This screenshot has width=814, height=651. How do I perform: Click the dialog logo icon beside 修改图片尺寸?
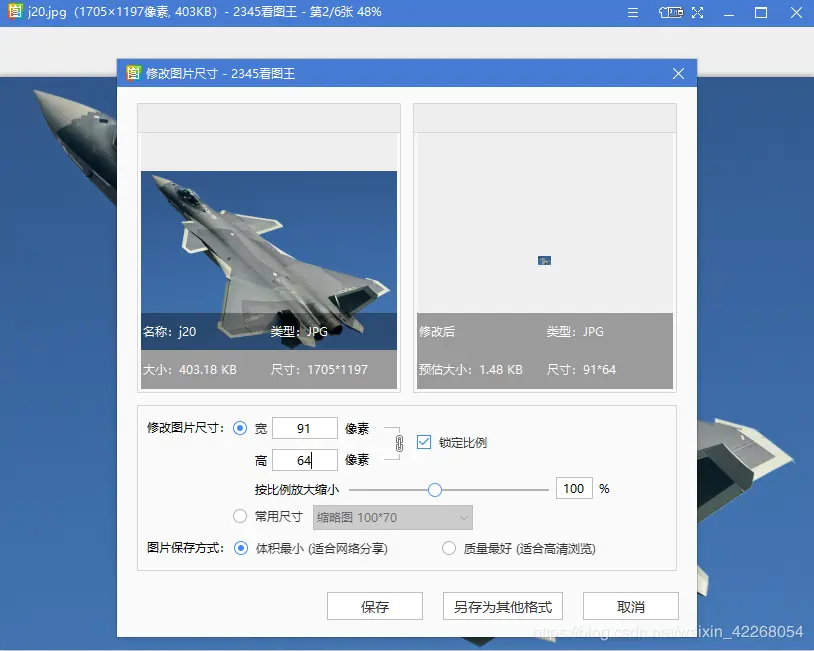coord(133,73)
